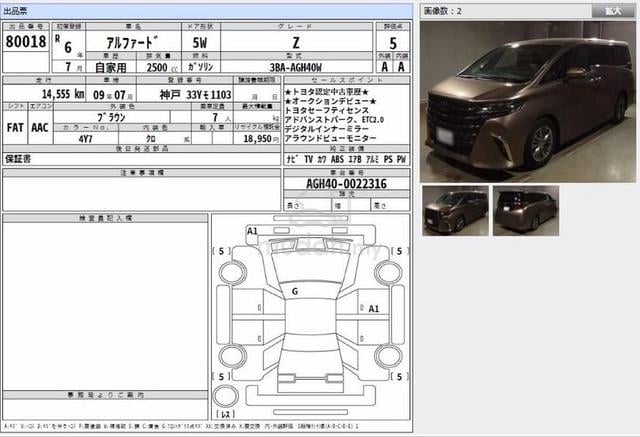Select the front-angle thumbnail below the main photo
The height and width of the screenshot is (437, 640).
coord(455,211)
